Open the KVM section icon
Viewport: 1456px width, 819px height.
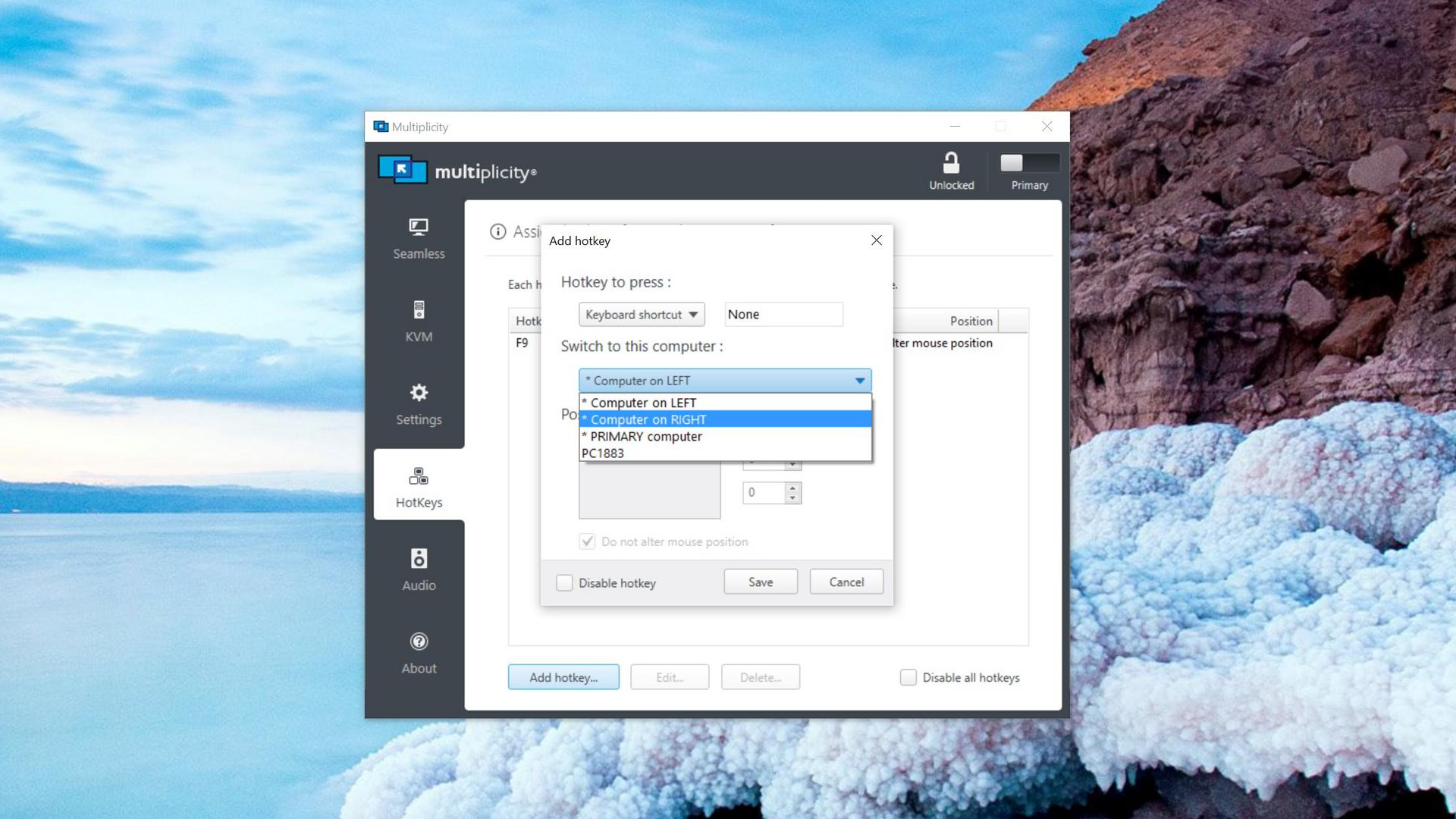tap(419, 310)
